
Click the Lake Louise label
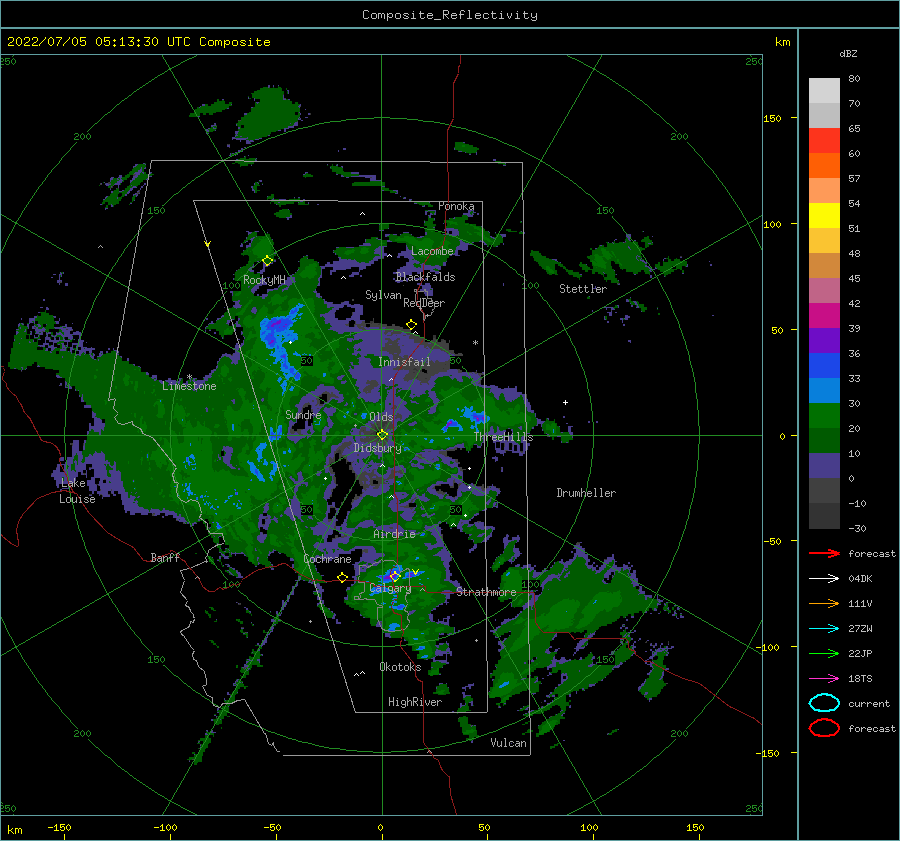tap(77, 491)
